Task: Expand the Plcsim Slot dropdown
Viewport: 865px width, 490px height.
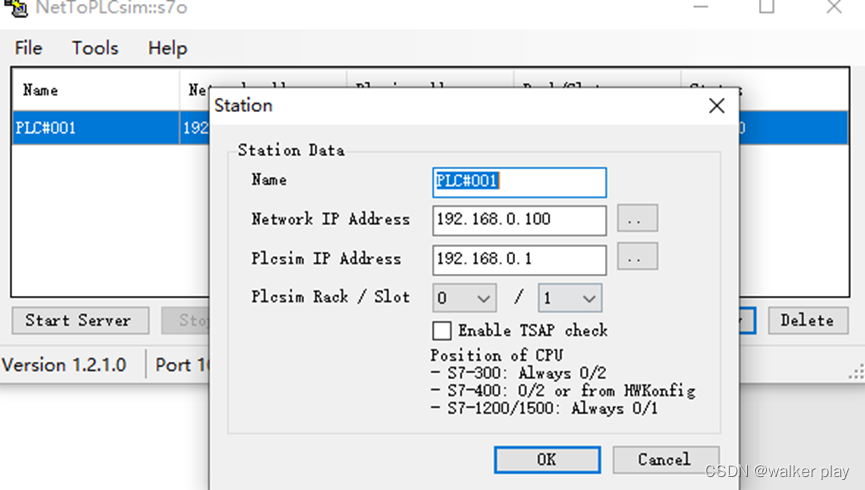Action: 570,298
